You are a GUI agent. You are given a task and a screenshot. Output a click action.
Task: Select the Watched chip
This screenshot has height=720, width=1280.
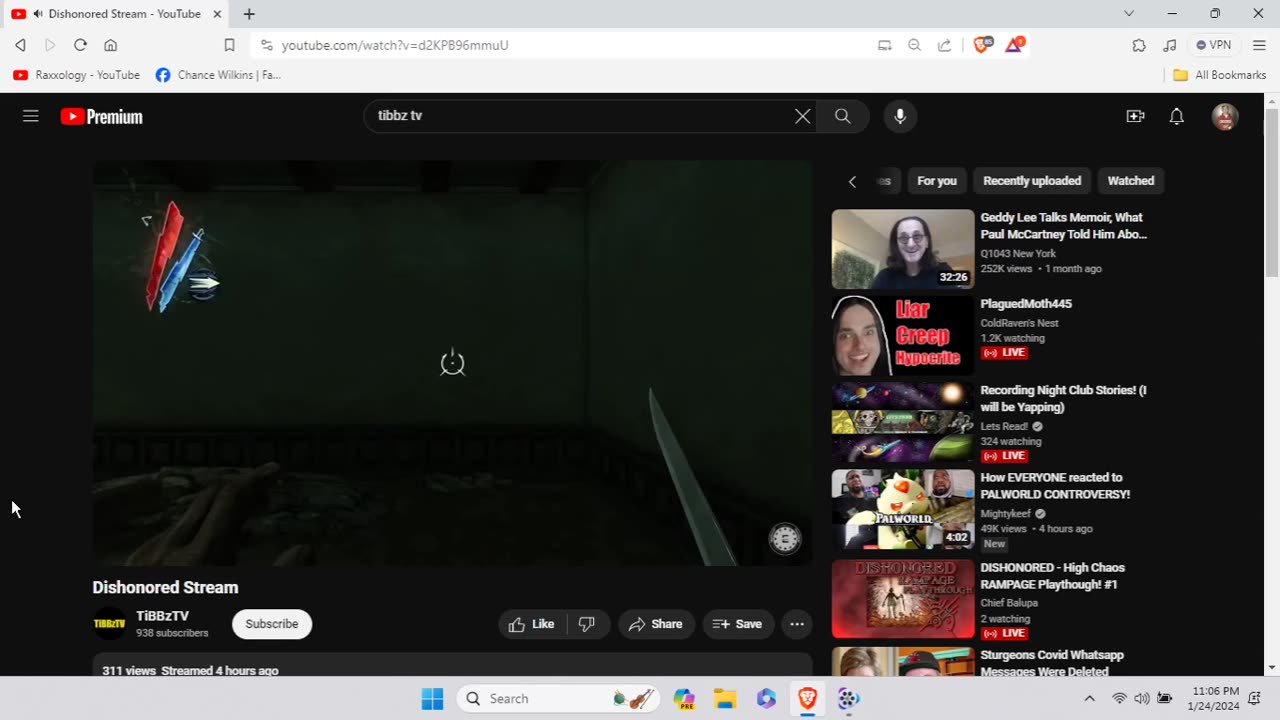point(1131,181)
